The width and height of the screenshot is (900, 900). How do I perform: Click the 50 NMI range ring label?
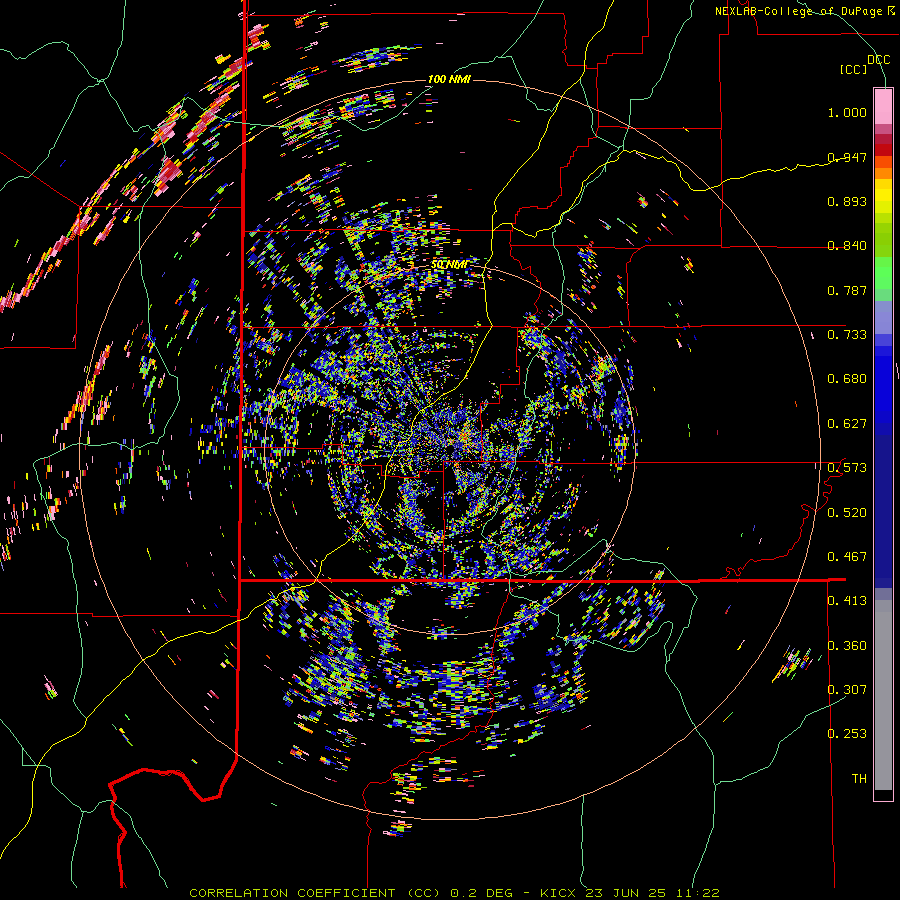449,265
